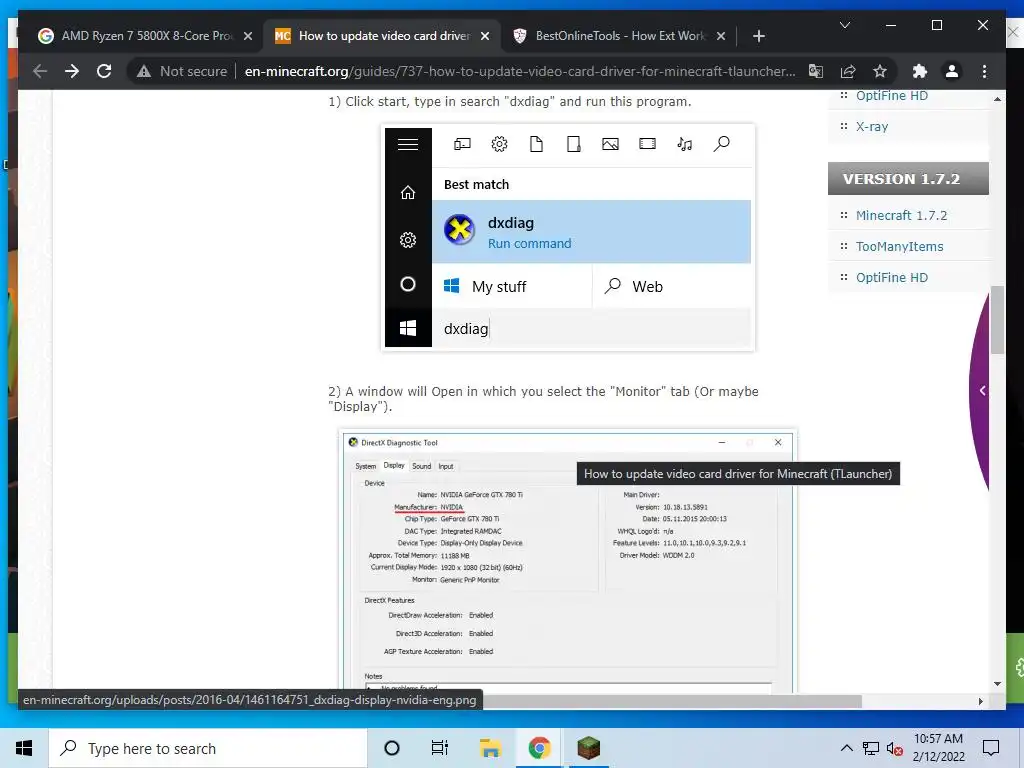This screenshot has height=768, width=1024.
Task: Close the How to update video card tab
Action: click(485, 36)
